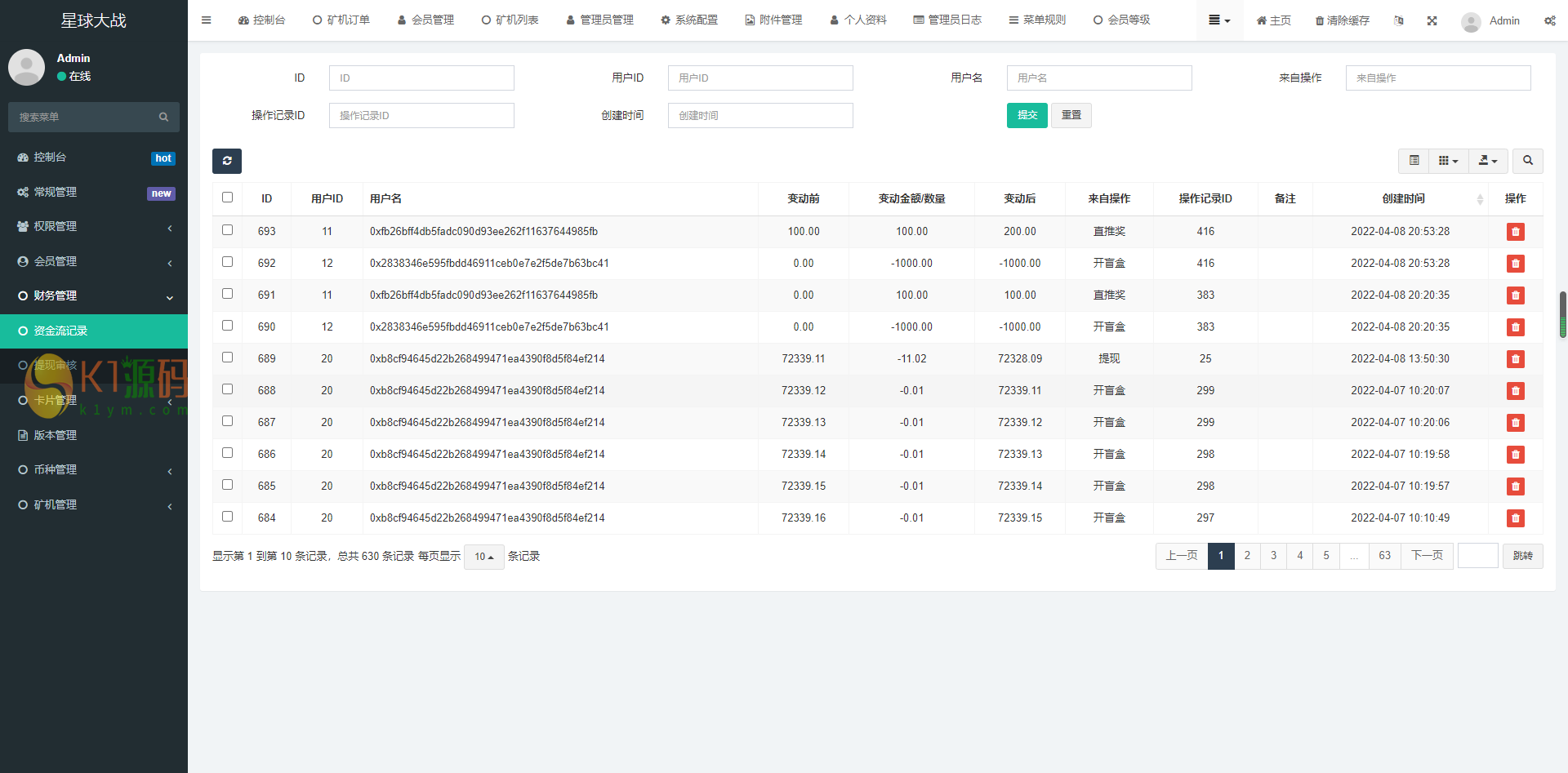
Task: Go to page 2 in pagination
Action: click(x=1247, y=556)
